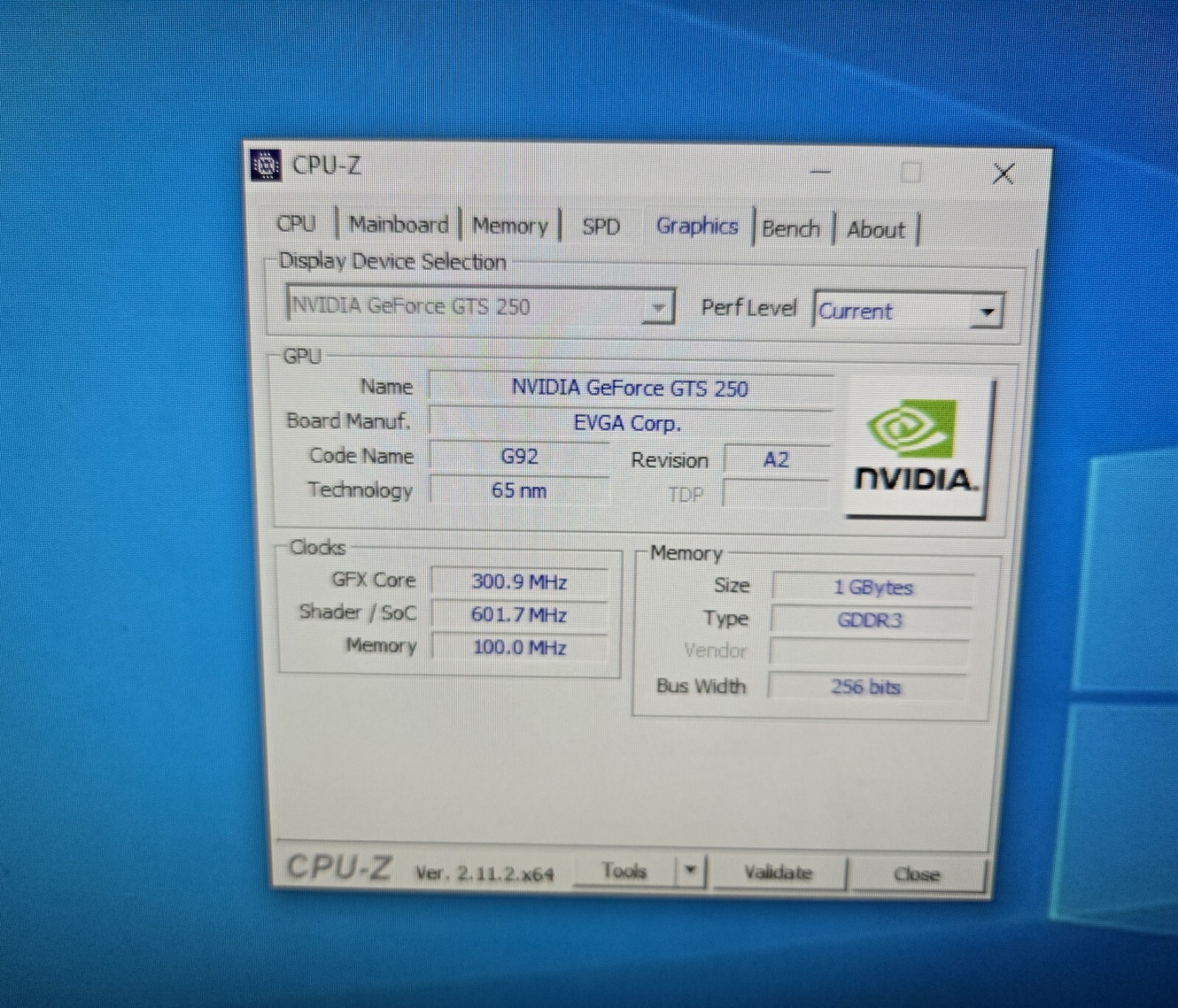
Task: Switch to the Mainboard tab
Action: pos(398,224)
